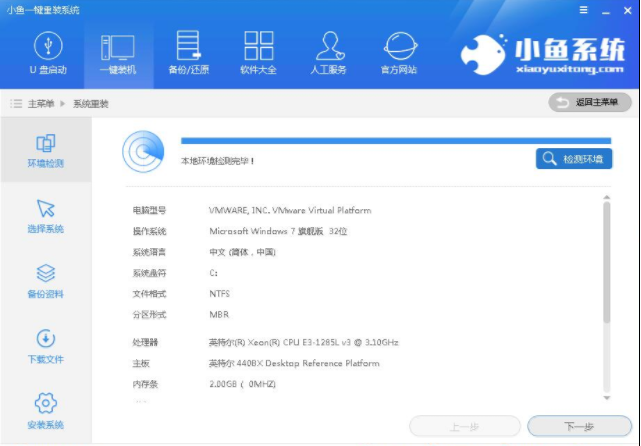This screenshot has width=641, height=446.
Task: Click the 电脑型号 label
Action: (x=149, y=211)
